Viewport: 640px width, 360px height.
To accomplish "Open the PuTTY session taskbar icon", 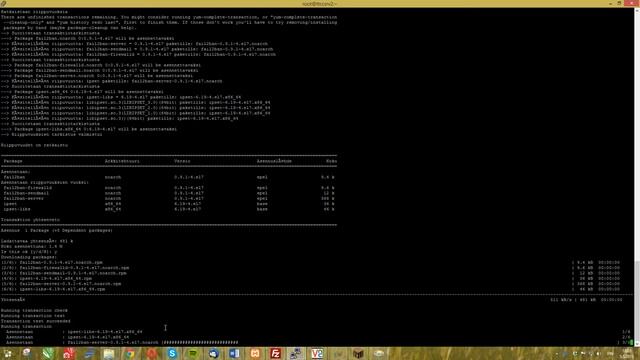I will click(x=296, y=354).
